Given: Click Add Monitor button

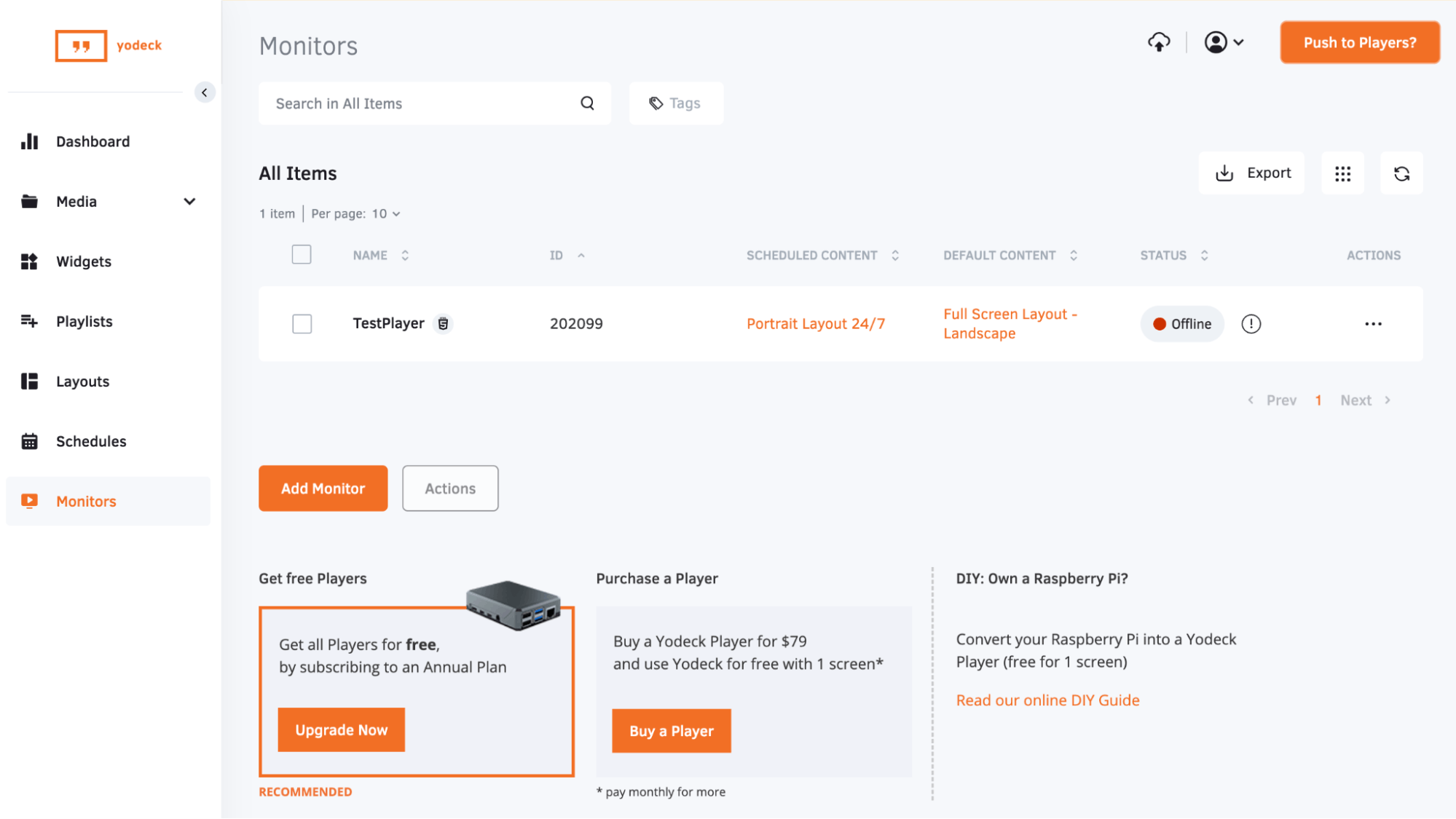Looking at the screenshot, I should pyautogui.click(x=323, y=488).
